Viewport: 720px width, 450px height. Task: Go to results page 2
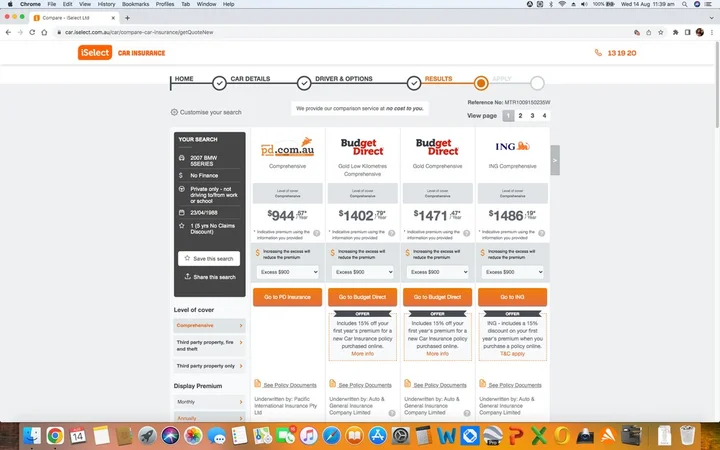pyautogui.click(x=520, y=116)
